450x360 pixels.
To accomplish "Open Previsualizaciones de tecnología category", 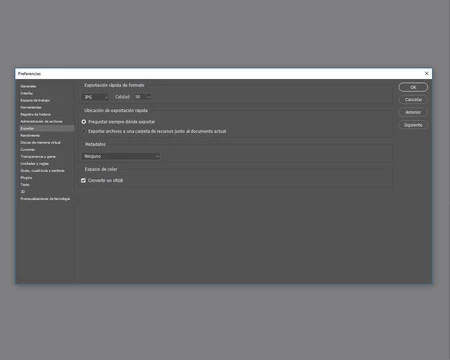I will (45, 199).
